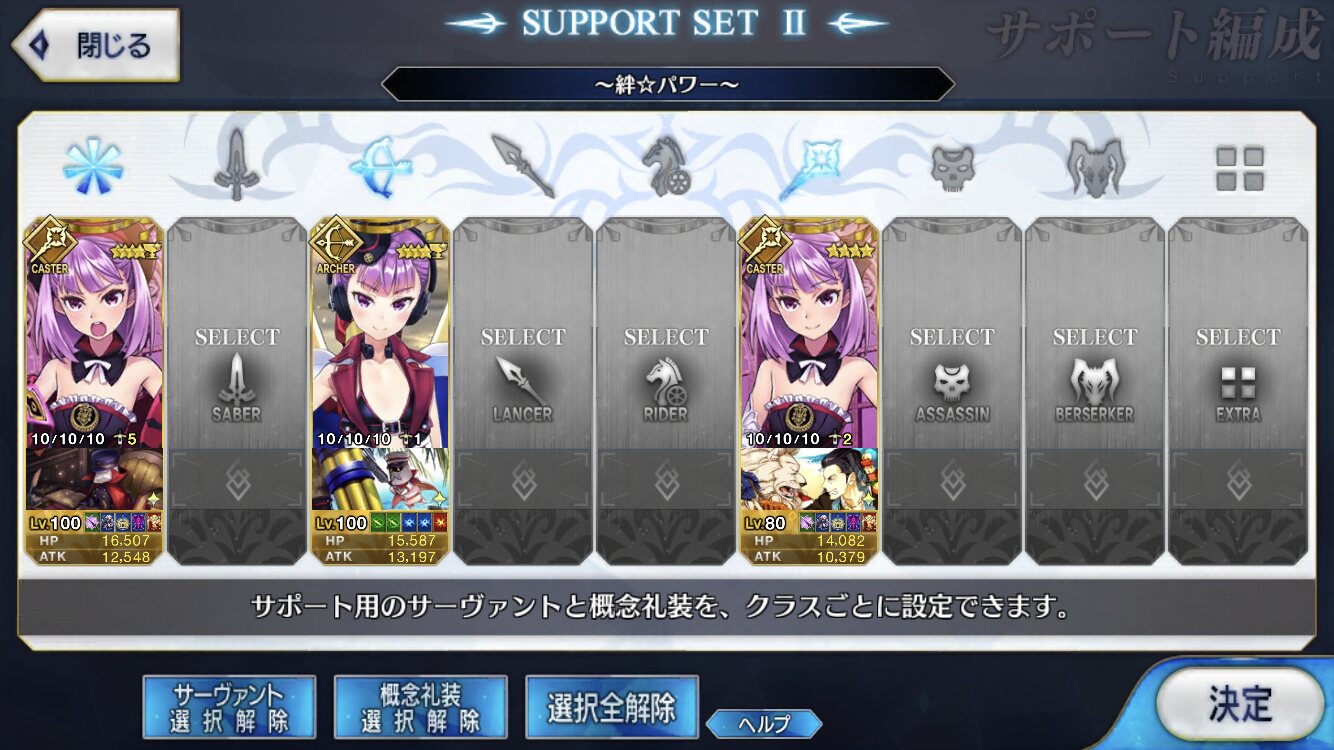Viewport: 1334px width, 750px height.
Task: Select the Assassin class skull icon
Action: click(x=952, y=168)
